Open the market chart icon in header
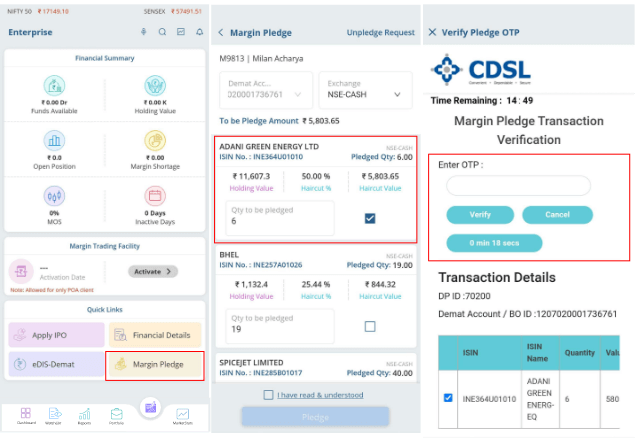 click(x=181, y=32)
